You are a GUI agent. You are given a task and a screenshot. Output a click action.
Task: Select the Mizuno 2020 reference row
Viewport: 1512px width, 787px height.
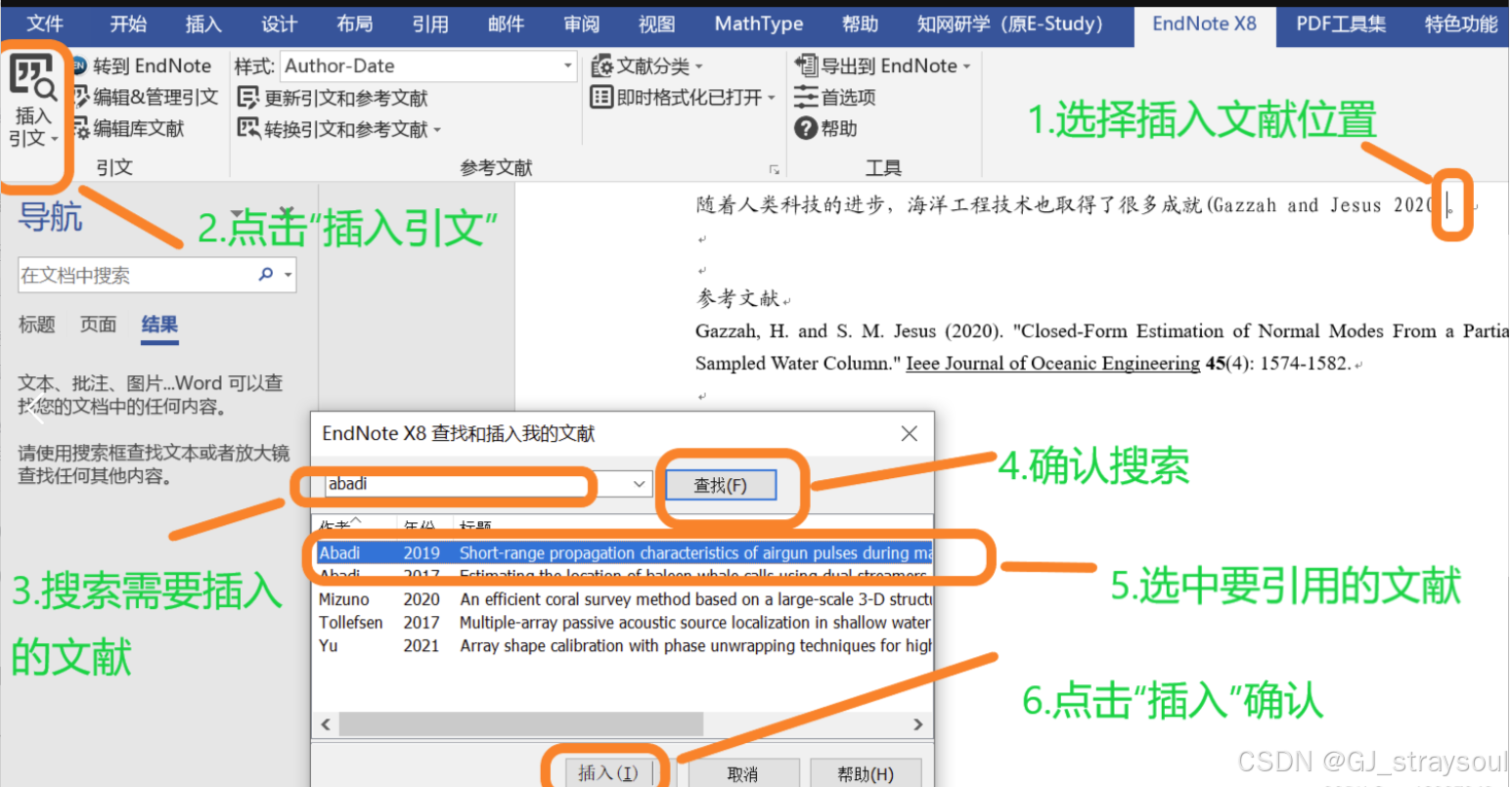click(623, 599)
